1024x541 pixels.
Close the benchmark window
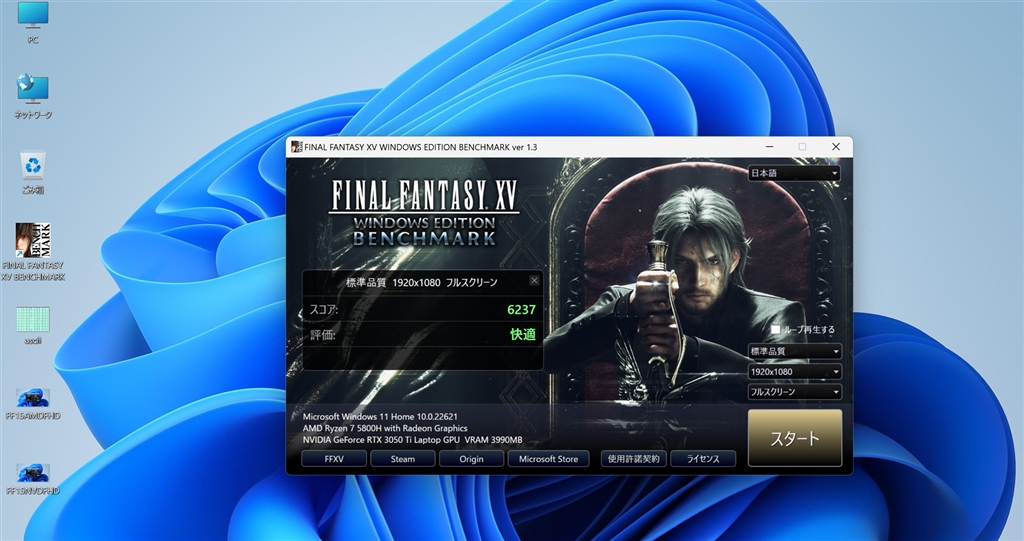click(835, 147)
